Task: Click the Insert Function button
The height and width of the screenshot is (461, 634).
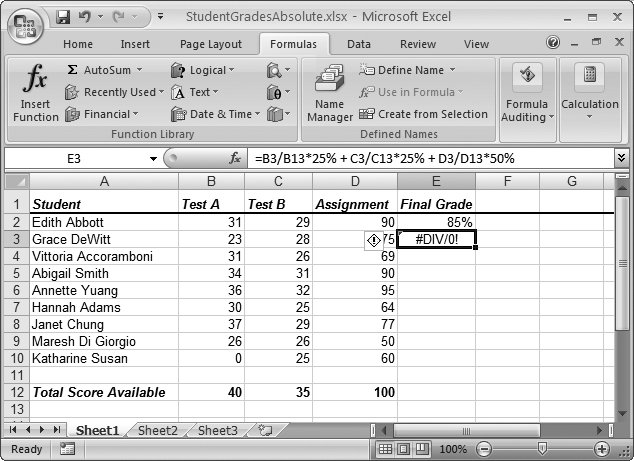Action: tap(35, 95)
